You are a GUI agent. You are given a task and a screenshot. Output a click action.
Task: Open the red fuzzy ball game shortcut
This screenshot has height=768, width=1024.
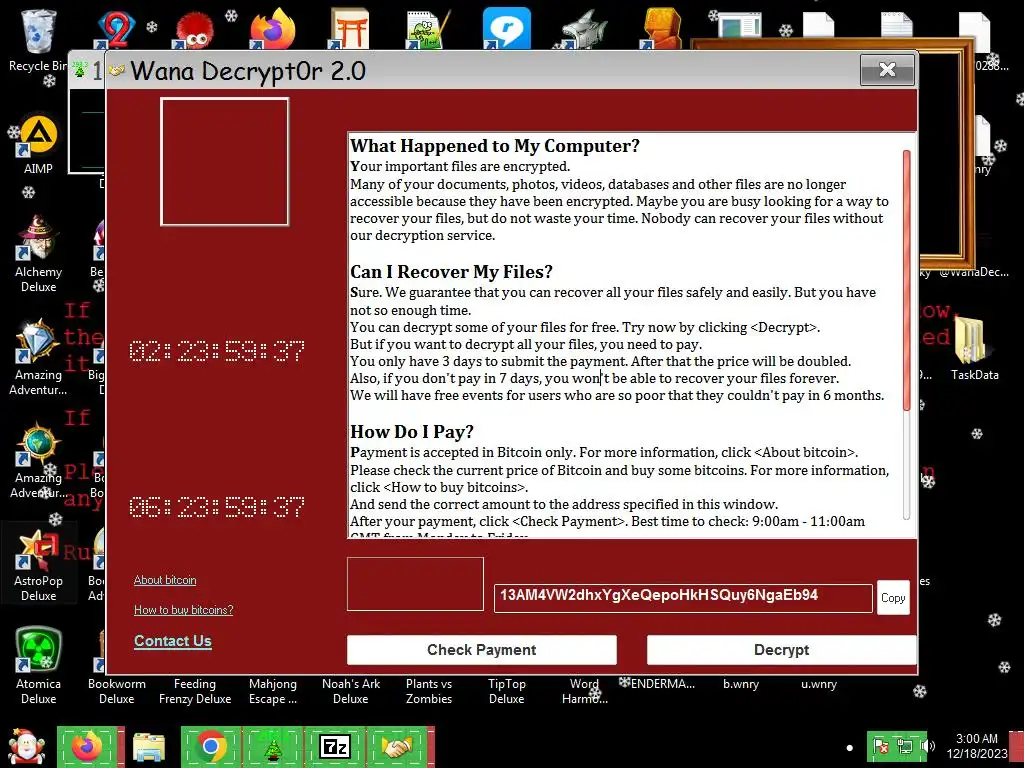coord(194,30)
